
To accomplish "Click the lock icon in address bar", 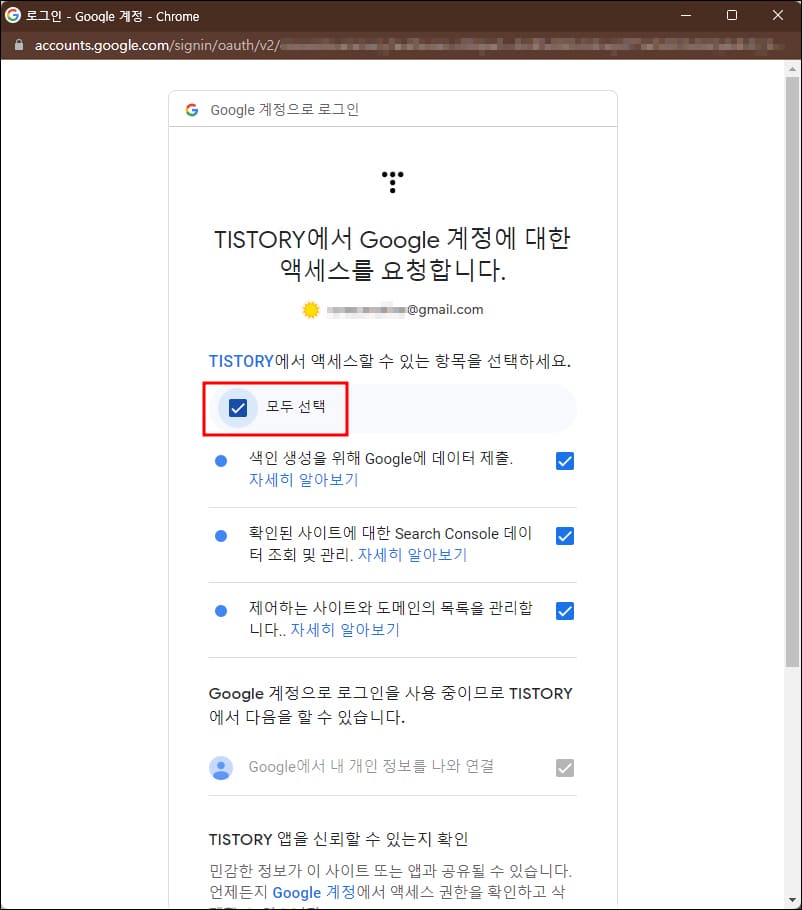I will click(19, 45).
